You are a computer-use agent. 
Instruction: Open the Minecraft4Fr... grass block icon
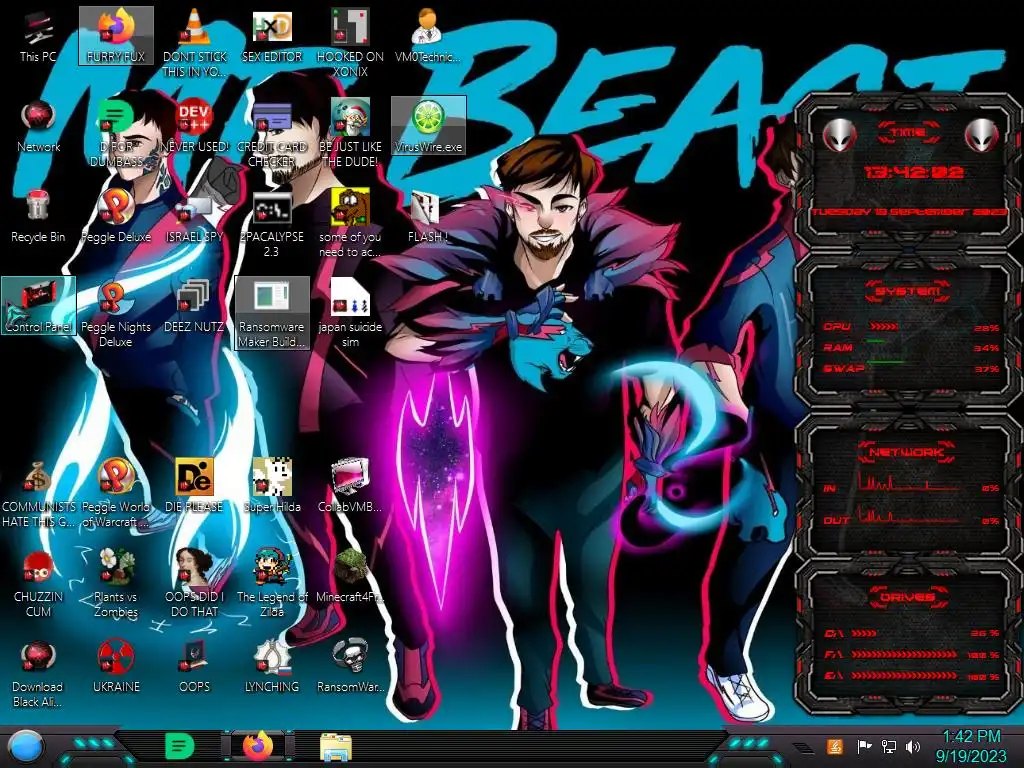click(x=350, y=576)
